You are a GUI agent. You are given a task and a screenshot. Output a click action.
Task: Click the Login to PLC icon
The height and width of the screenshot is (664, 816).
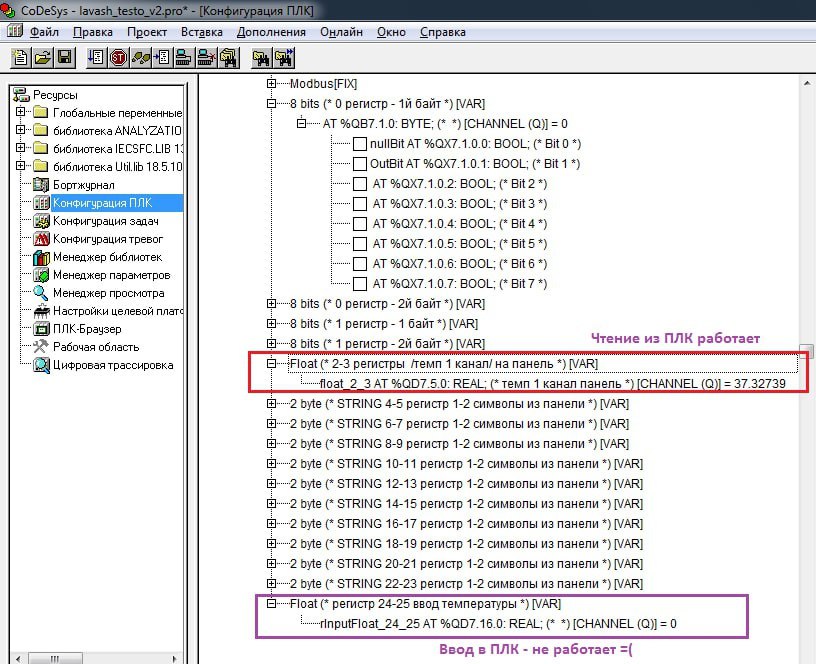pyautogui.click(x=184, y=58)
